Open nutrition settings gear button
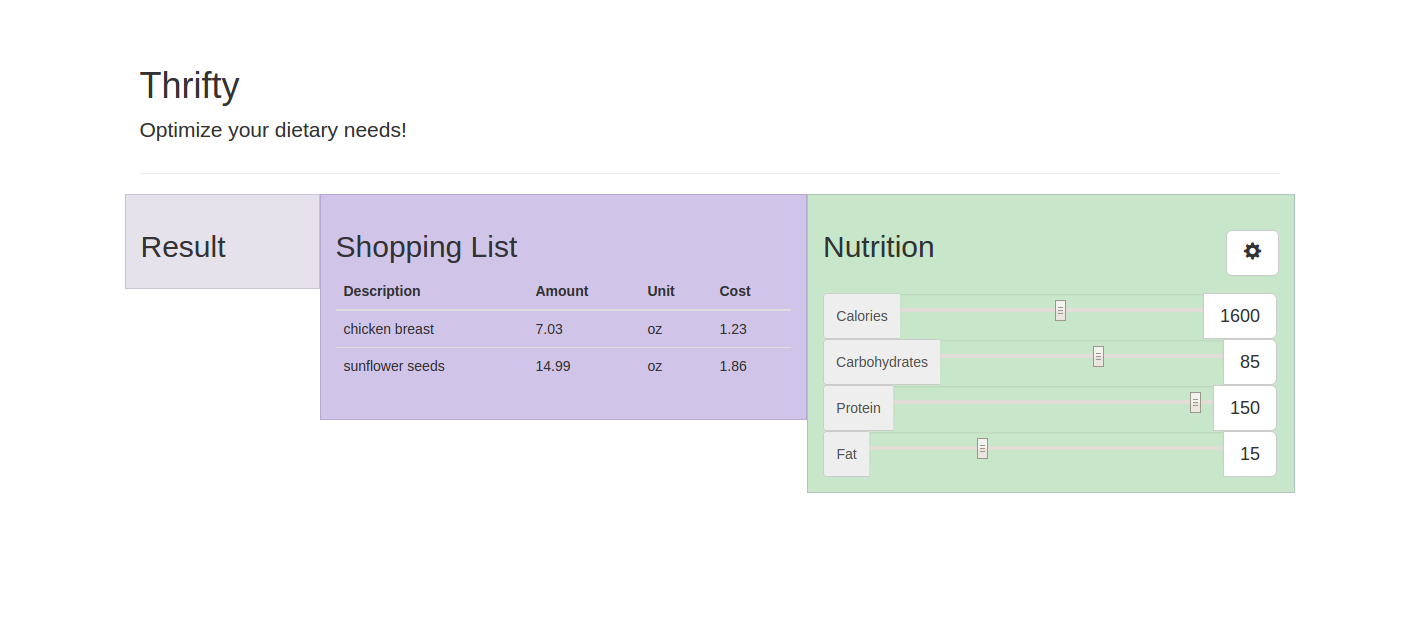This screenshot has width=1415, height=625. (x=1252, y=252)
